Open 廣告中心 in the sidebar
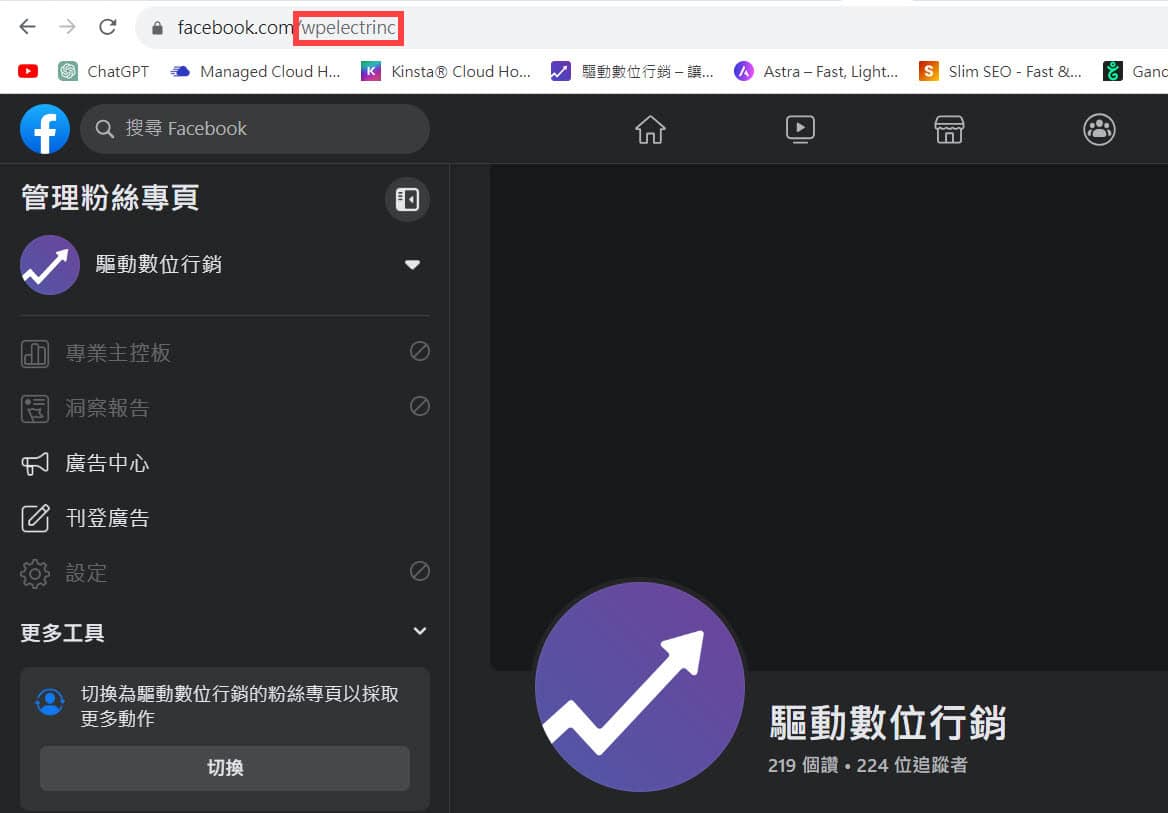Screen dimensions: 1168x813 pos(225,463)
